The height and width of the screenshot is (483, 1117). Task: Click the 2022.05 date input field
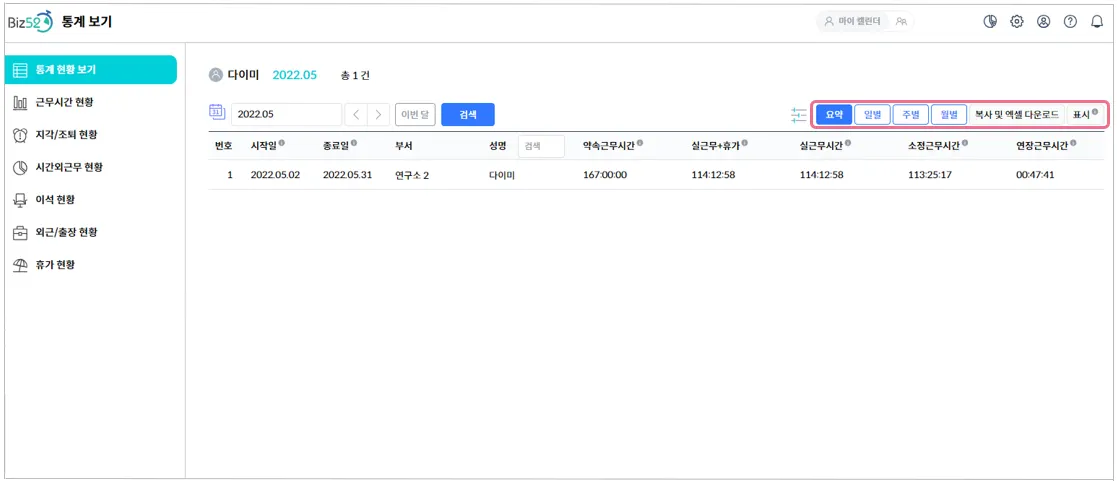pos(286,115)
